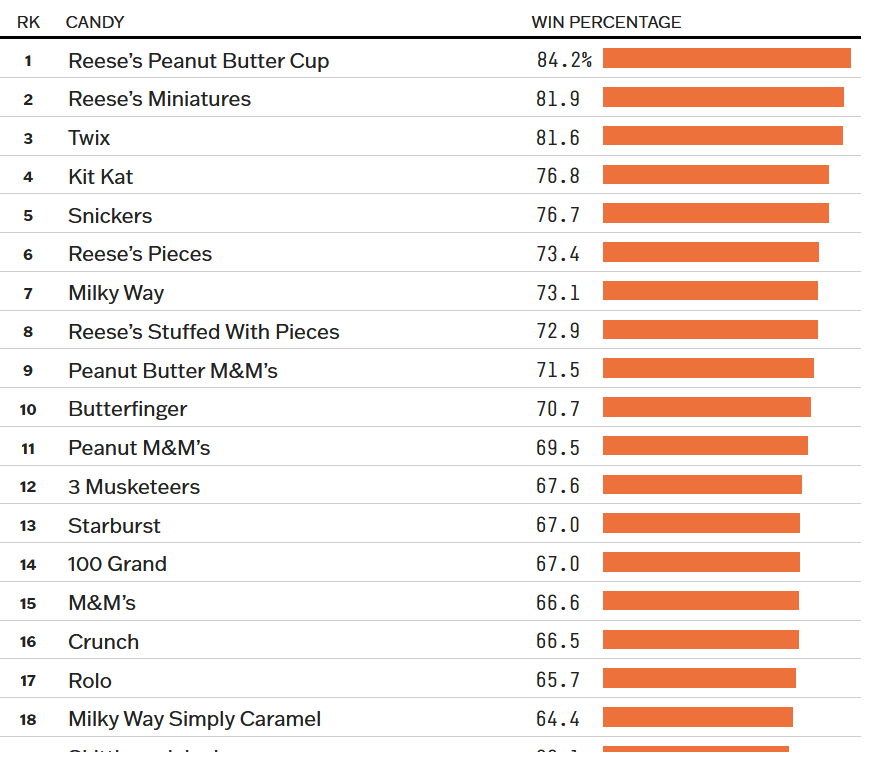
Task: Click the Peanut Butter M&M's bar
Action: [x=708, y=368]
